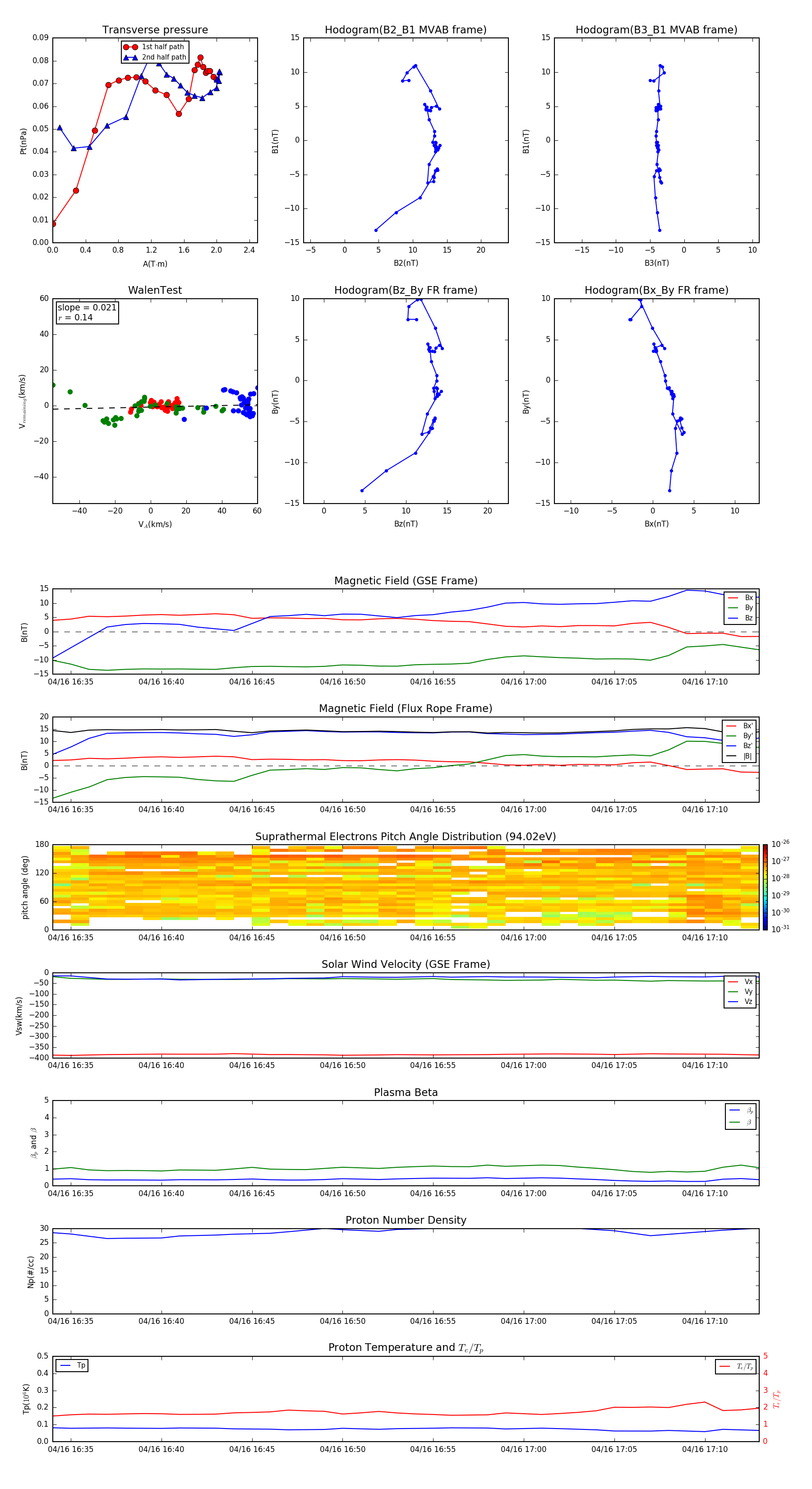
Task: Select the β entry in Plasma Beta legend
Action: [741, 1122]
